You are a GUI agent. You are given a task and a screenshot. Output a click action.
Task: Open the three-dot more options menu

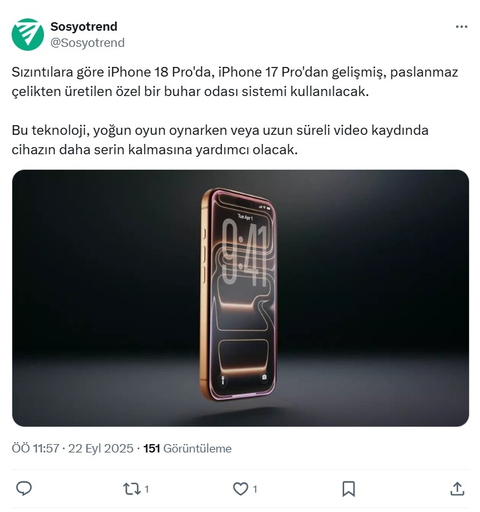pos(461,27)
